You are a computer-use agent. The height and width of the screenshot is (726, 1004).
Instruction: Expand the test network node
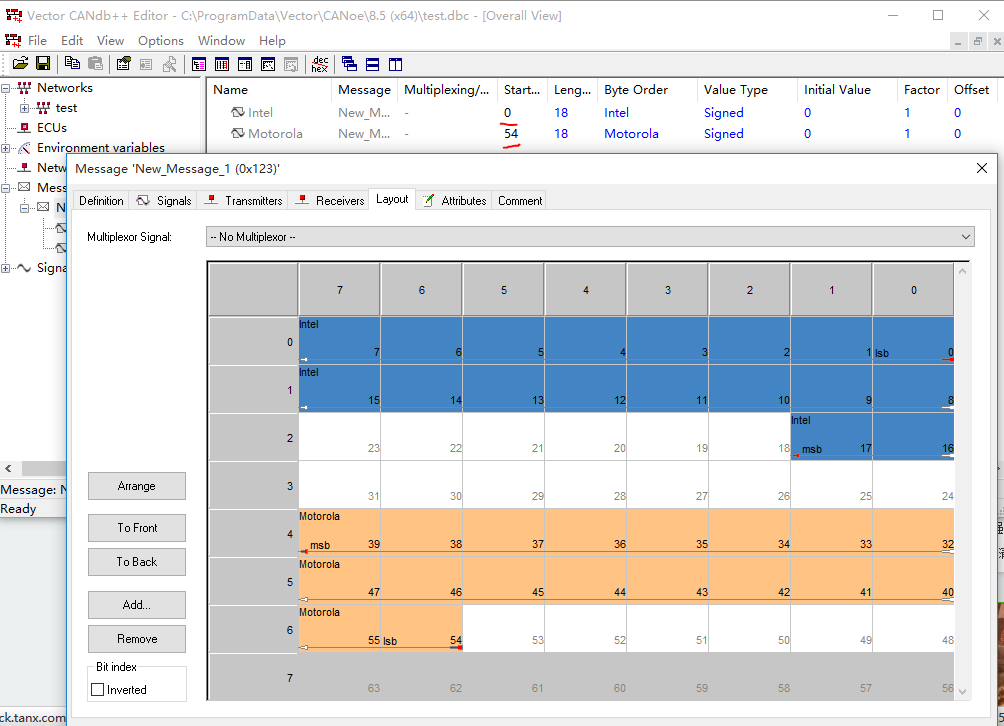[x=25, y=108]
